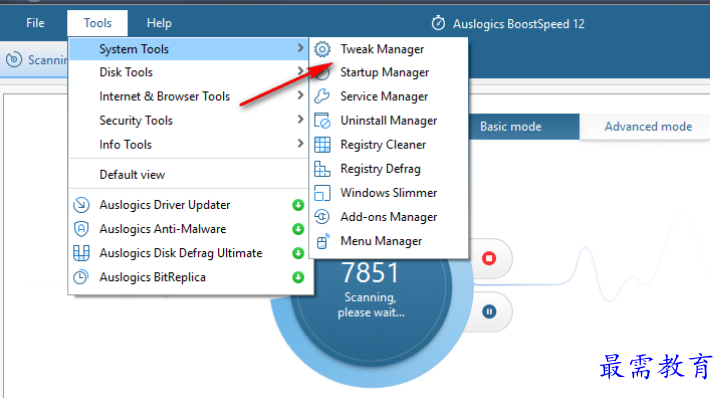The image size is (721, 398).
Task: Click the Auslogics Disk Defrag Ultimate icon
Action: (x=81, y=253)
